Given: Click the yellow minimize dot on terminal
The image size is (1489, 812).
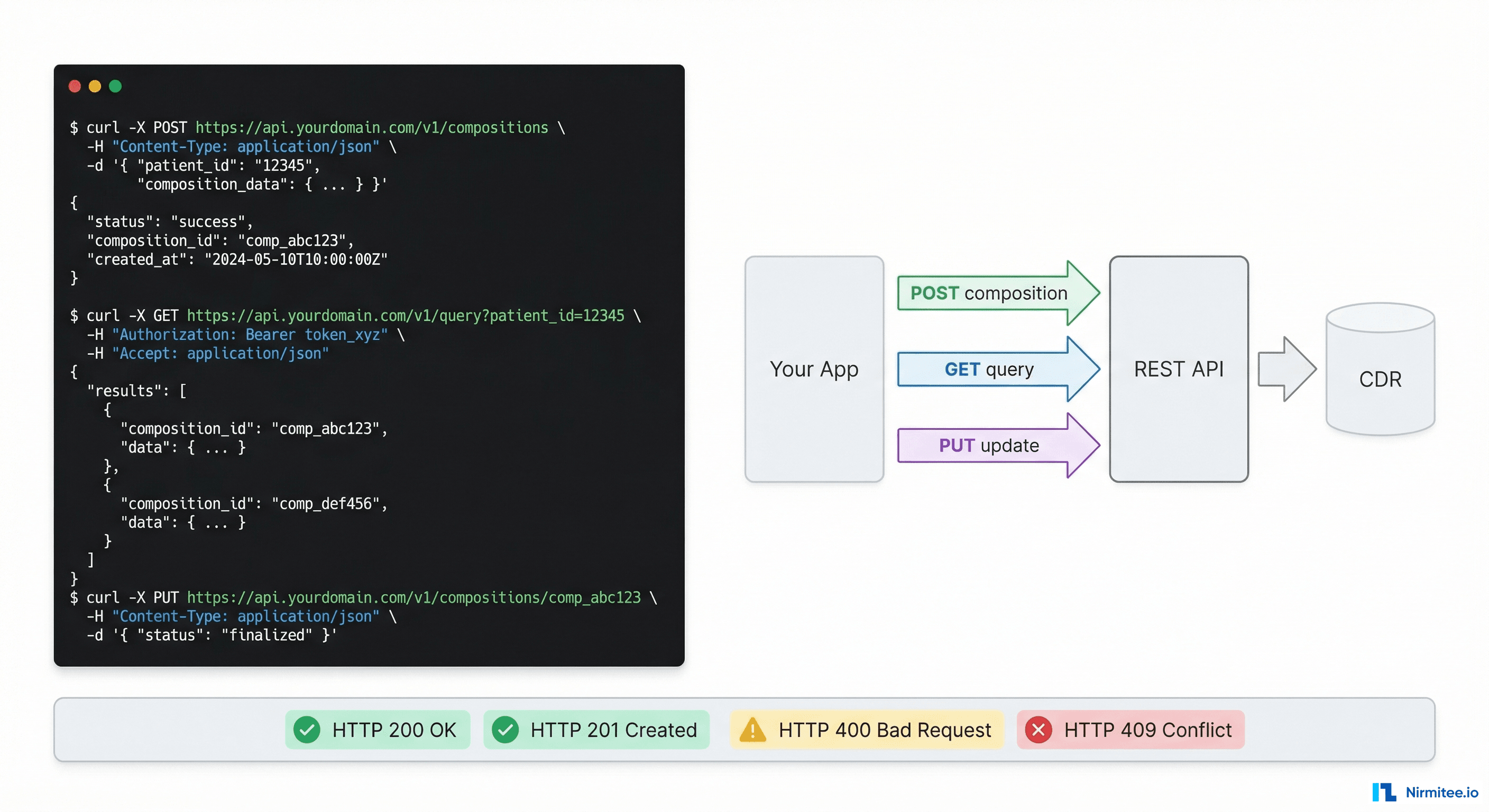Looking at the screenshot, I should (x=95, y=87).
